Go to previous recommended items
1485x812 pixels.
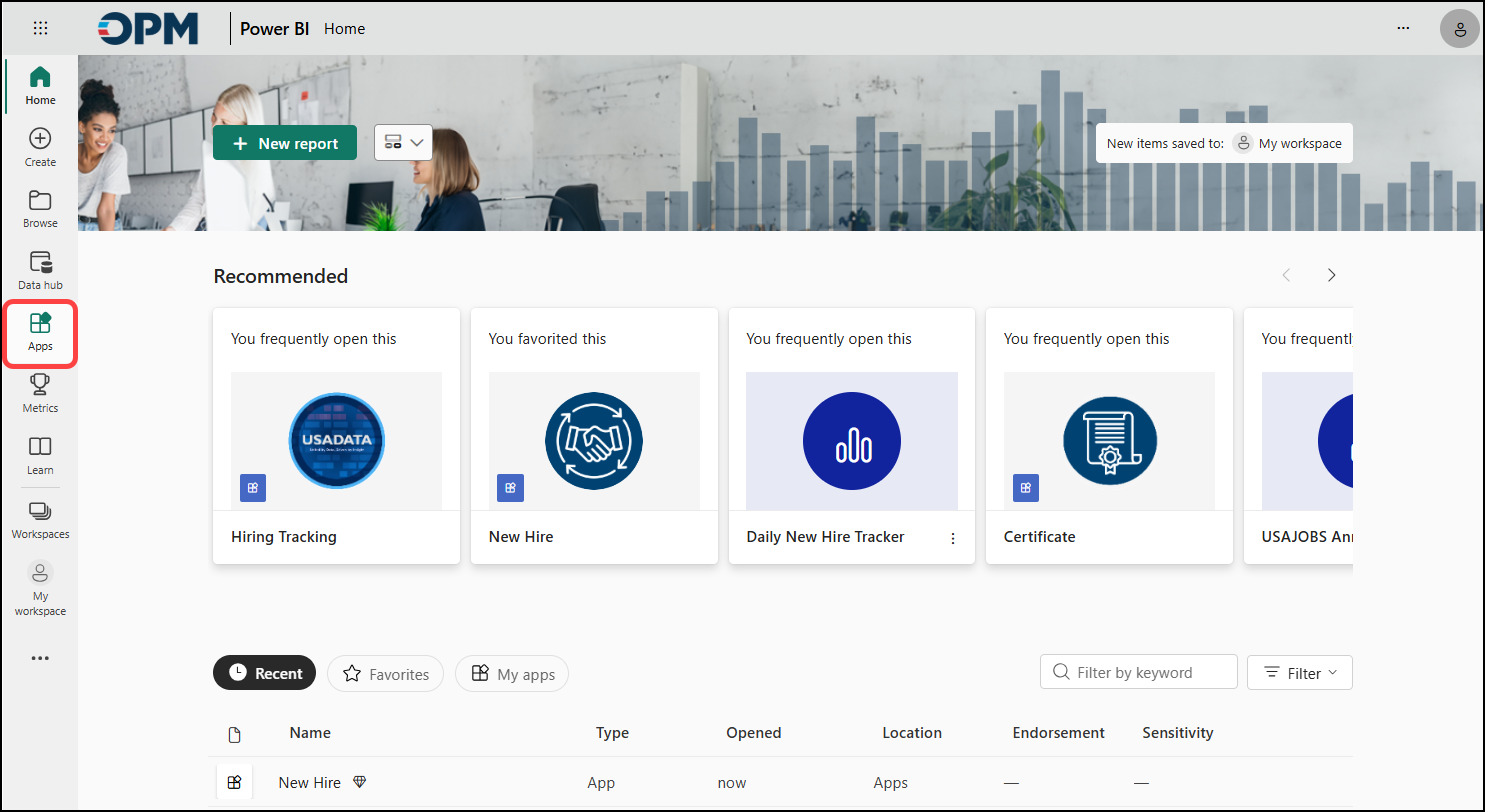tap(1287, 275)
